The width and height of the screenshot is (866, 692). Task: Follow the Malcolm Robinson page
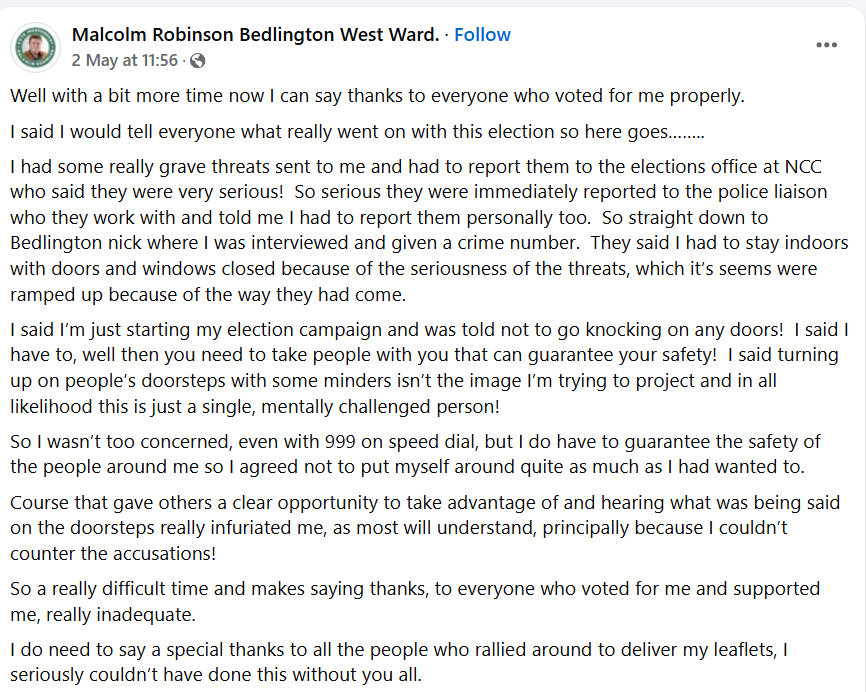[482, 35]
